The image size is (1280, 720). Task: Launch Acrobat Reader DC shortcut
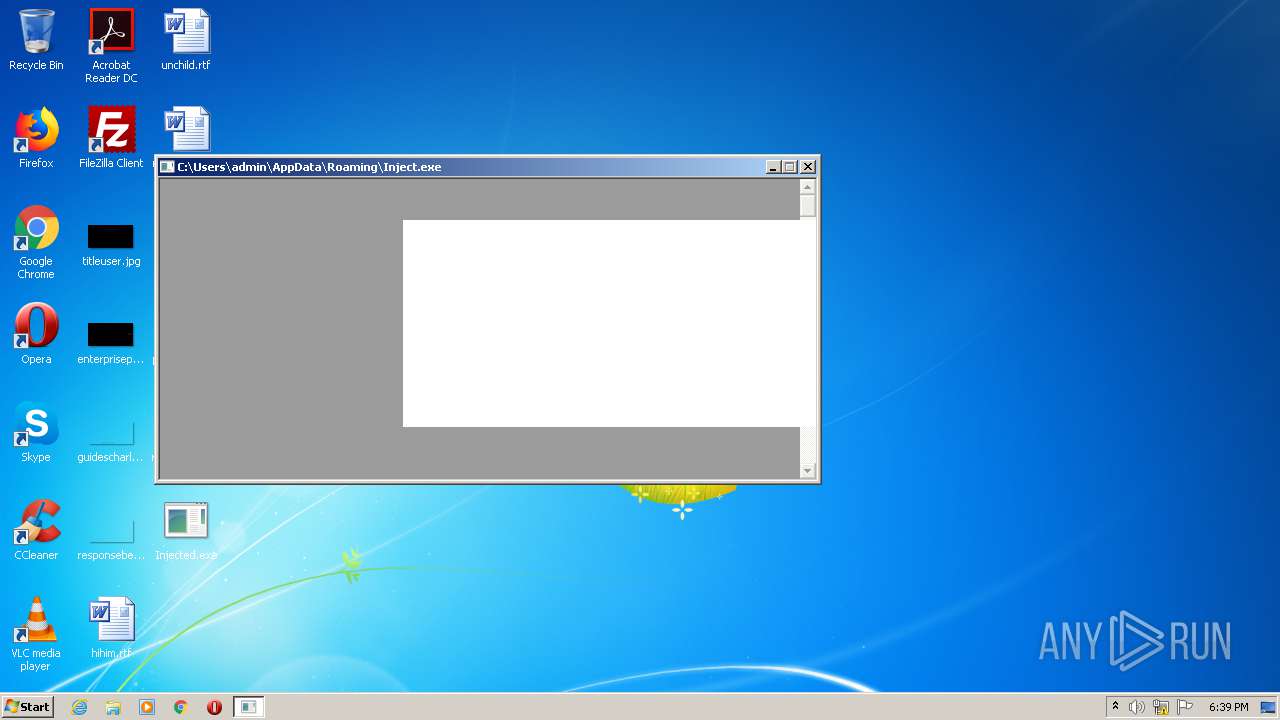111,46
